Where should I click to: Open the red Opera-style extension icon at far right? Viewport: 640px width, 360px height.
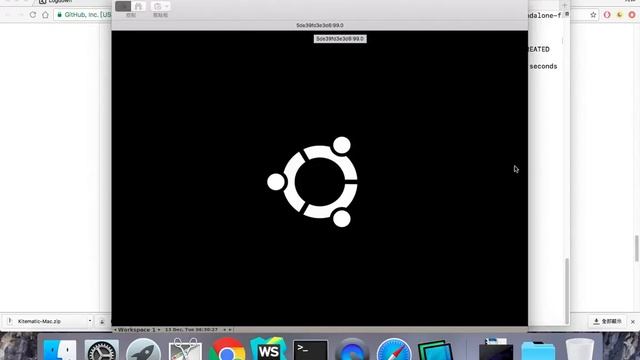pos(632,15)
